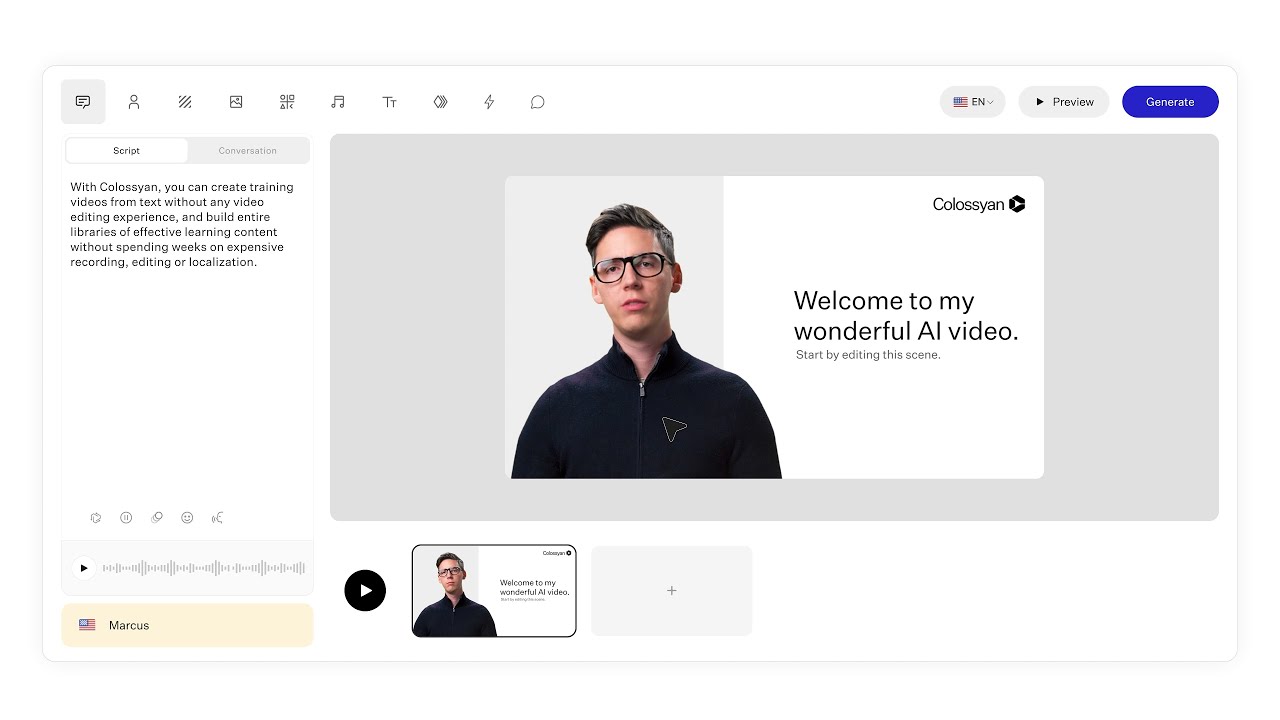The height and width of the screenshot is (720, 1280).
Task: Insert a pause using the pause icon
Action: (126, 518)
